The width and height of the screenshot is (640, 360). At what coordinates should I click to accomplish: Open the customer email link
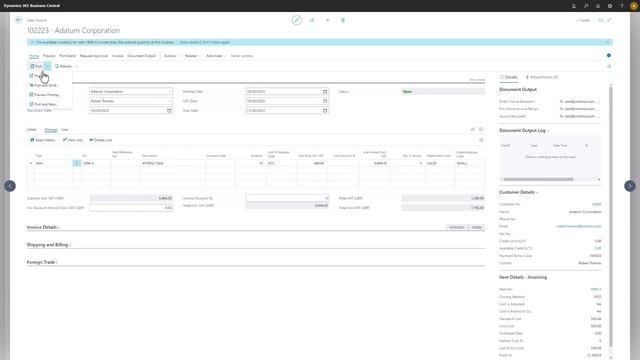pos(579,227)
